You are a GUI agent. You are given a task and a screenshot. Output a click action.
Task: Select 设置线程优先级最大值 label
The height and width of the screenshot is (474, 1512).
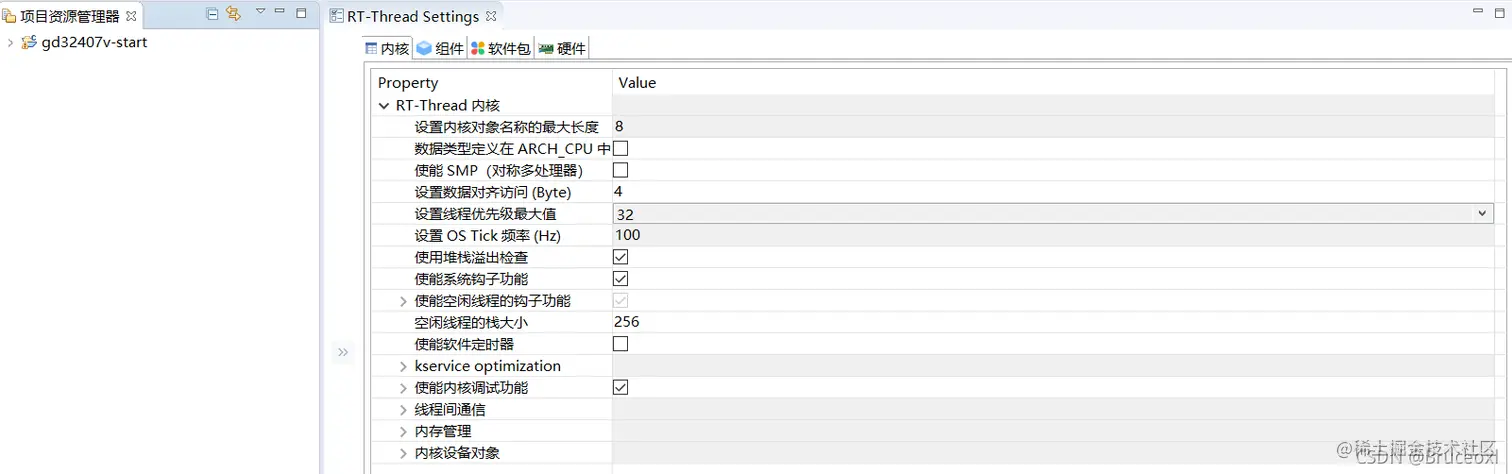[485, 214]
